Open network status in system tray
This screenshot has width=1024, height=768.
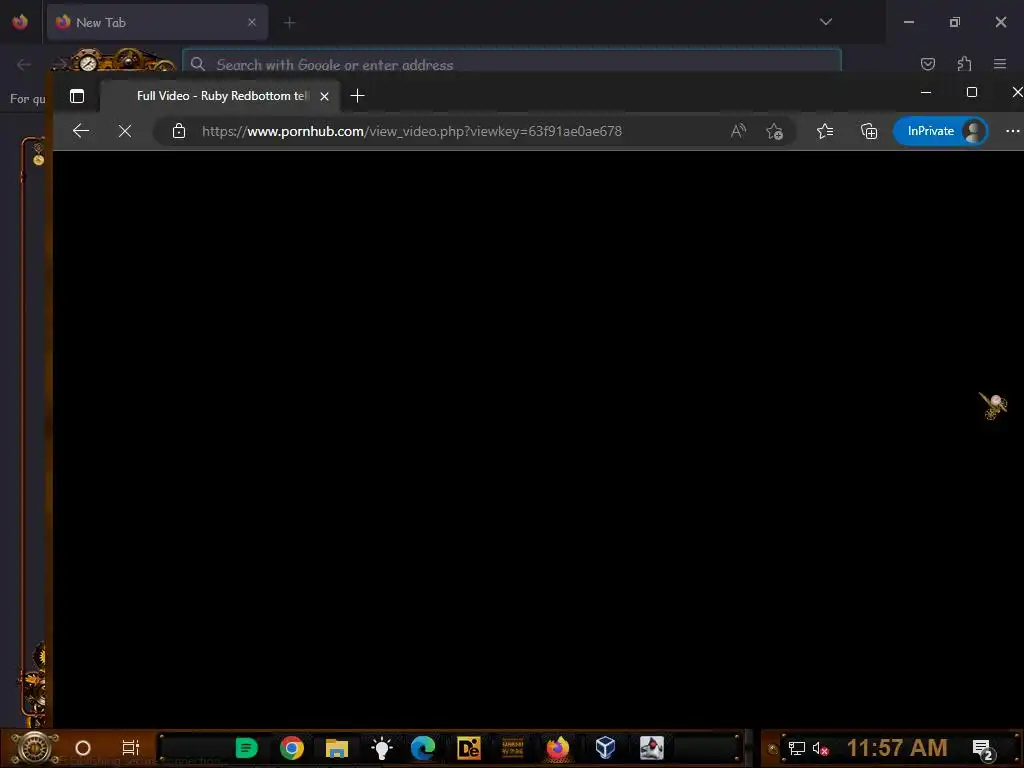pos(796,748)
